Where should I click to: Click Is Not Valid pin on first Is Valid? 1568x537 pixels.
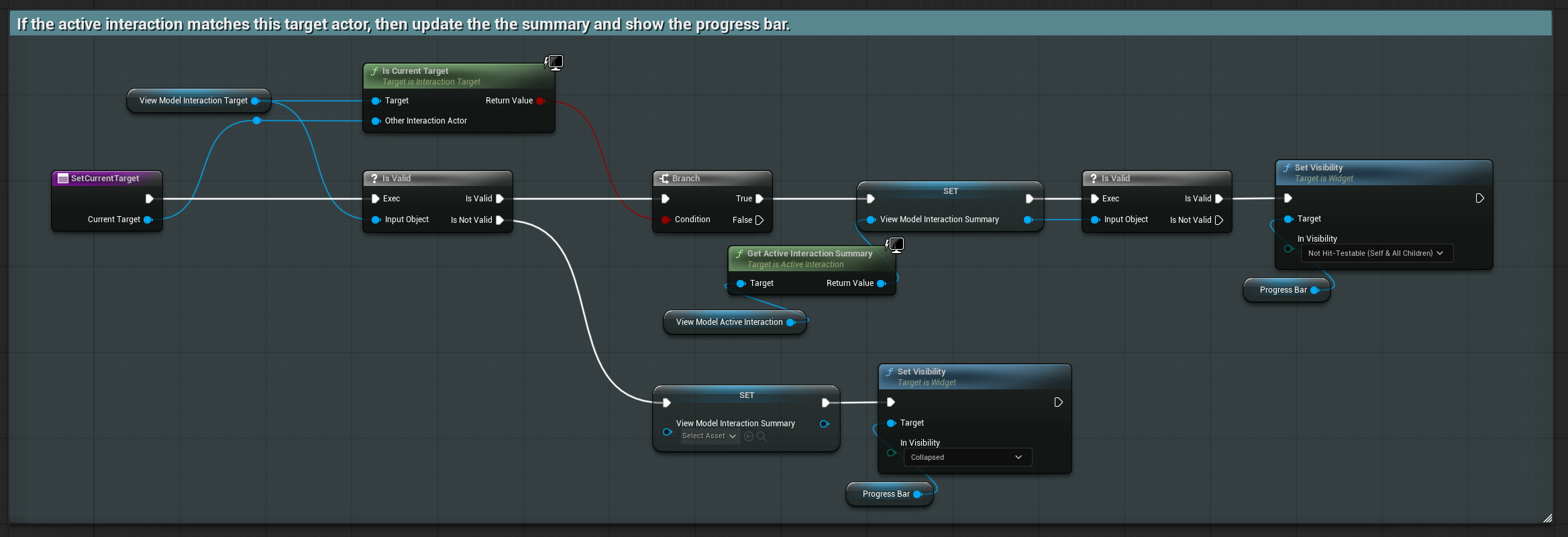click(x=499, y=220)
